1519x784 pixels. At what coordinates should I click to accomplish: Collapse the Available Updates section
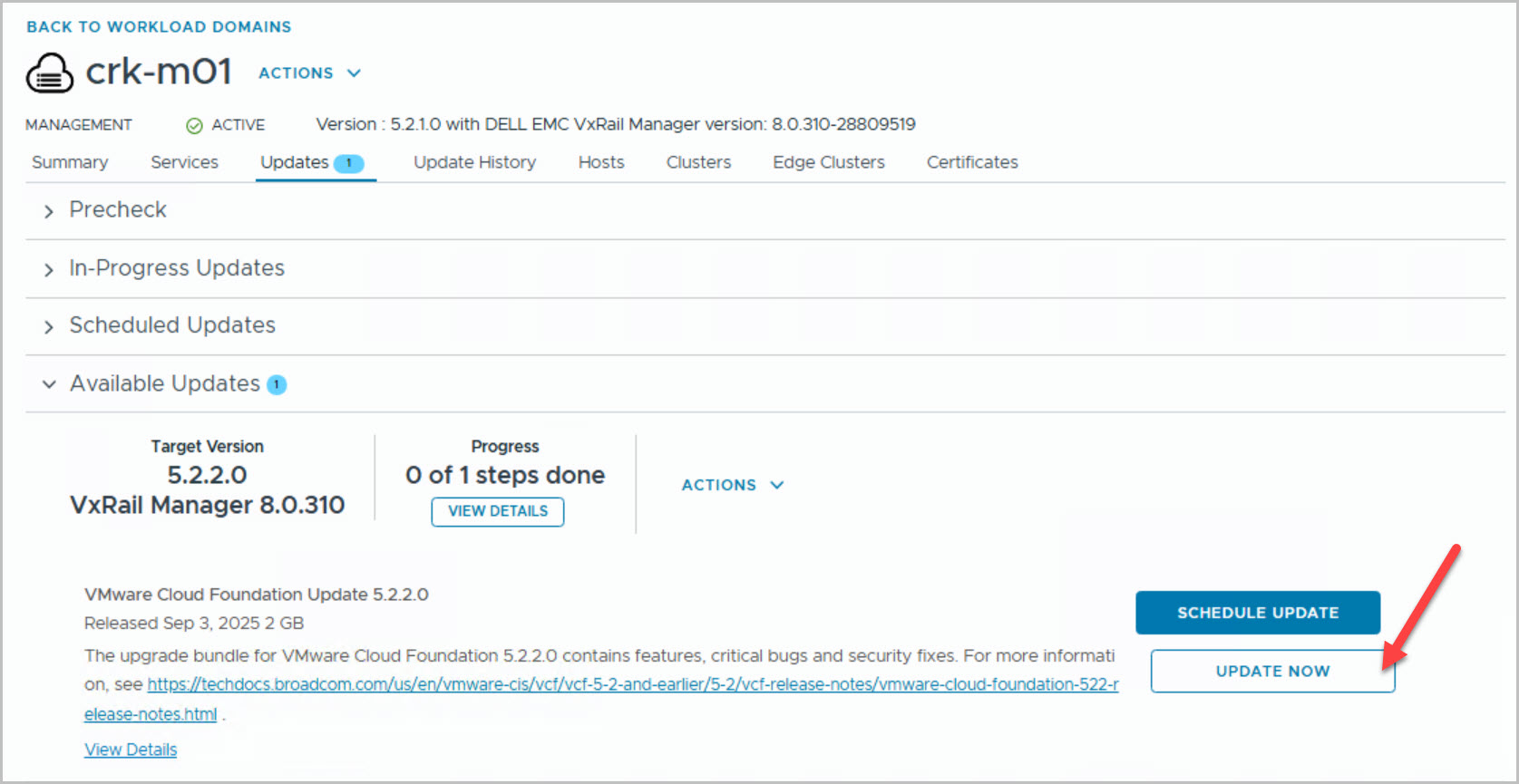(x=49, y=384)
